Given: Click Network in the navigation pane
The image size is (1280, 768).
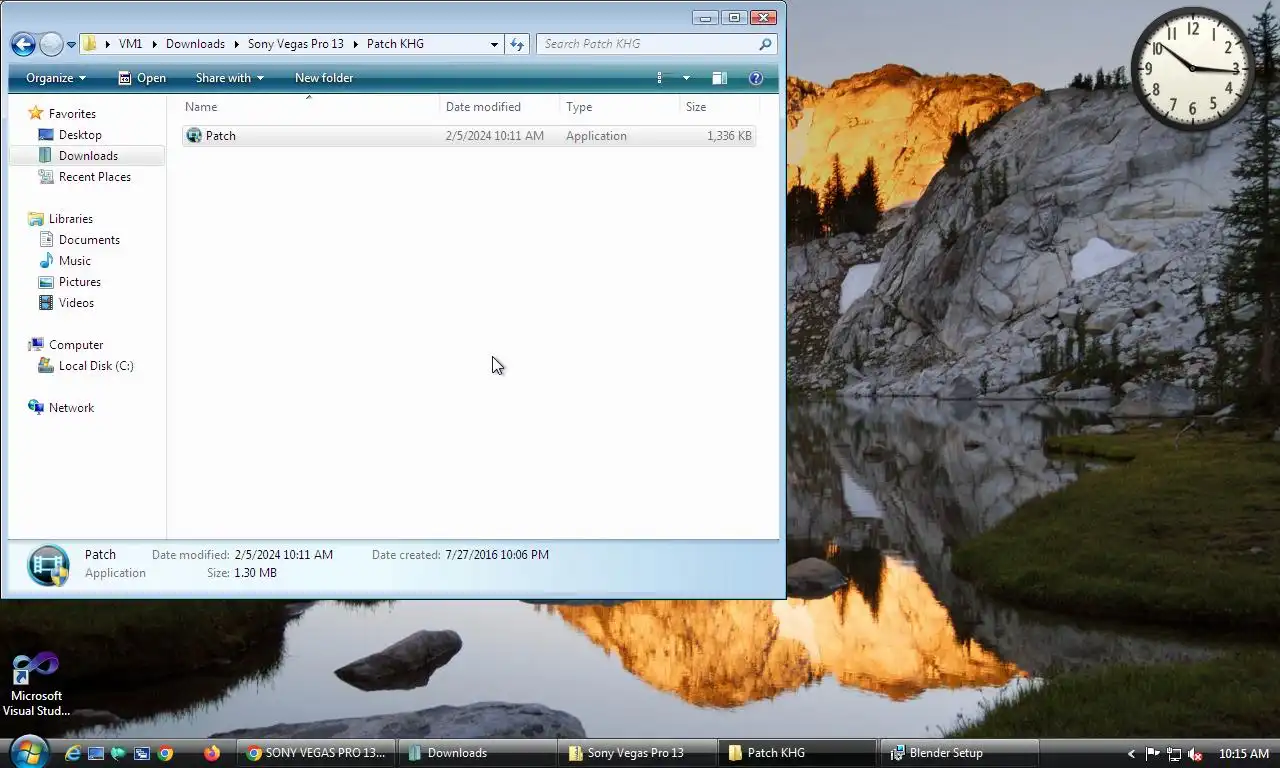Looking at the screenshot, I should point(71,408).
